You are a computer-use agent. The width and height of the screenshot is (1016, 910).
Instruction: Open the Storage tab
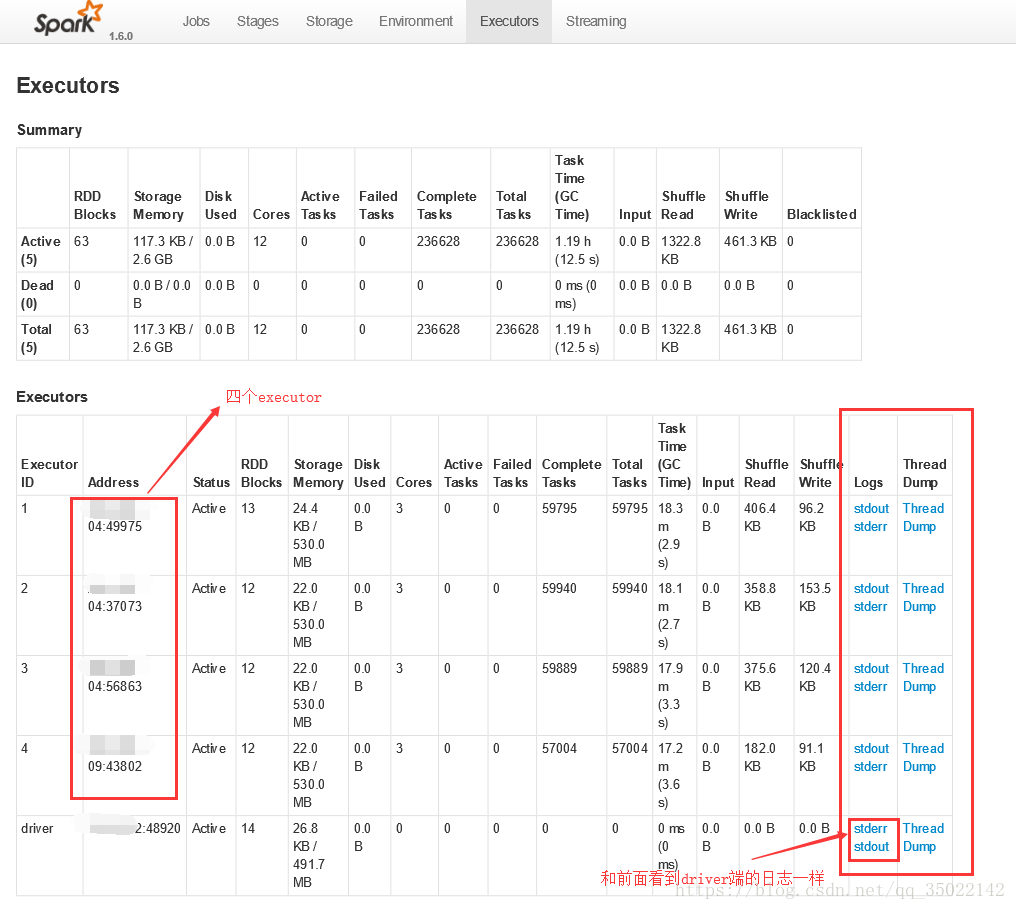[329, 21]
